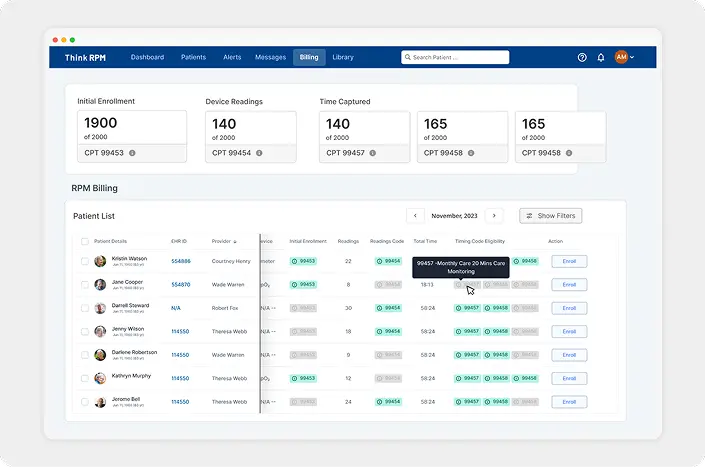Click info icon next to CPT 99453
This screenshot has width=705, height=467.
tap(132, 153)
